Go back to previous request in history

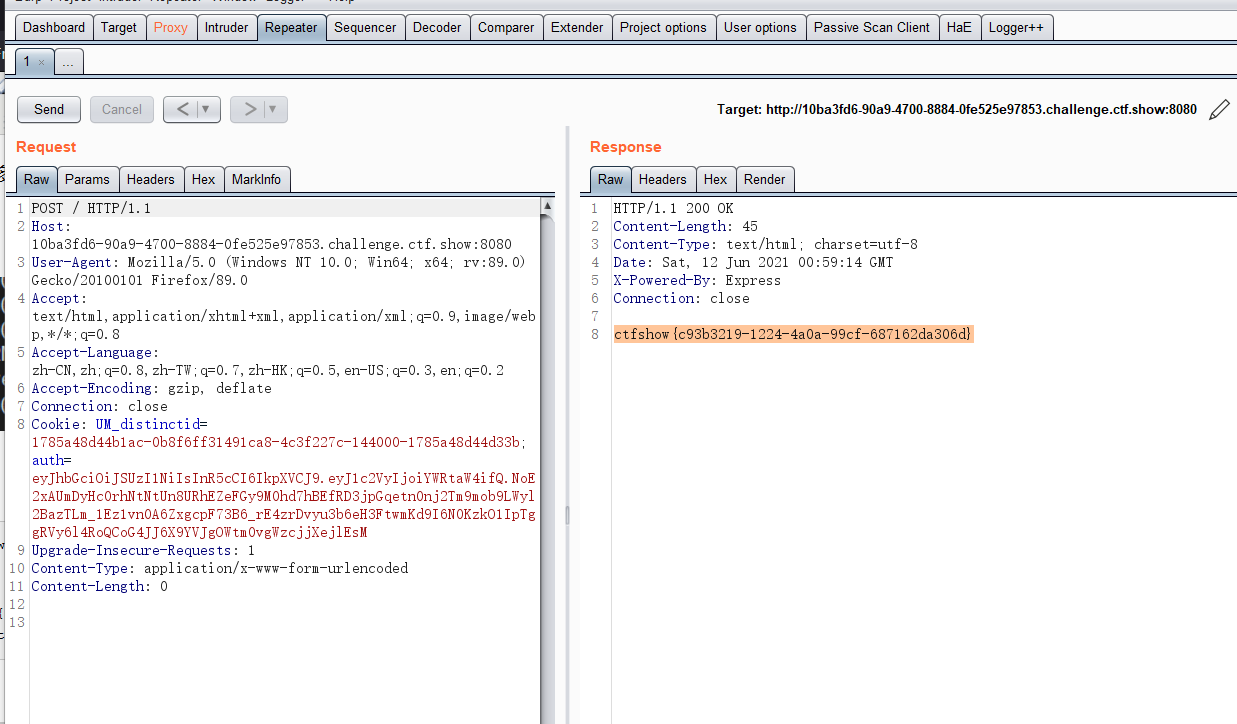coord(182,109)
